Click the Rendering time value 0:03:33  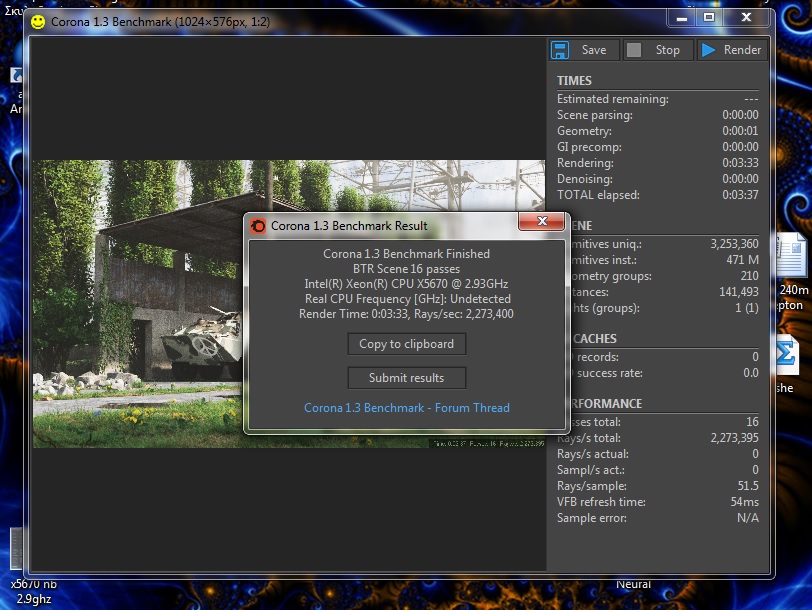[740, 163]
